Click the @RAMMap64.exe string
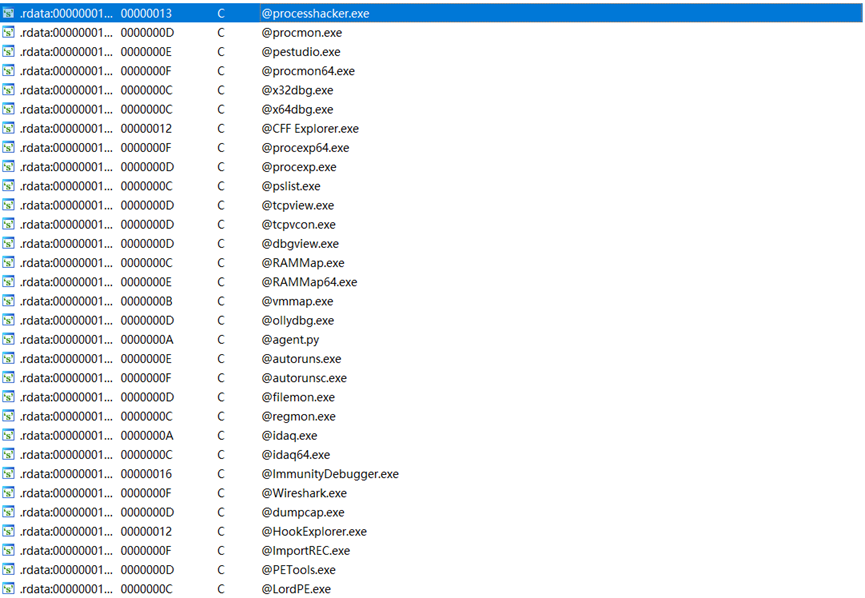 309,282
